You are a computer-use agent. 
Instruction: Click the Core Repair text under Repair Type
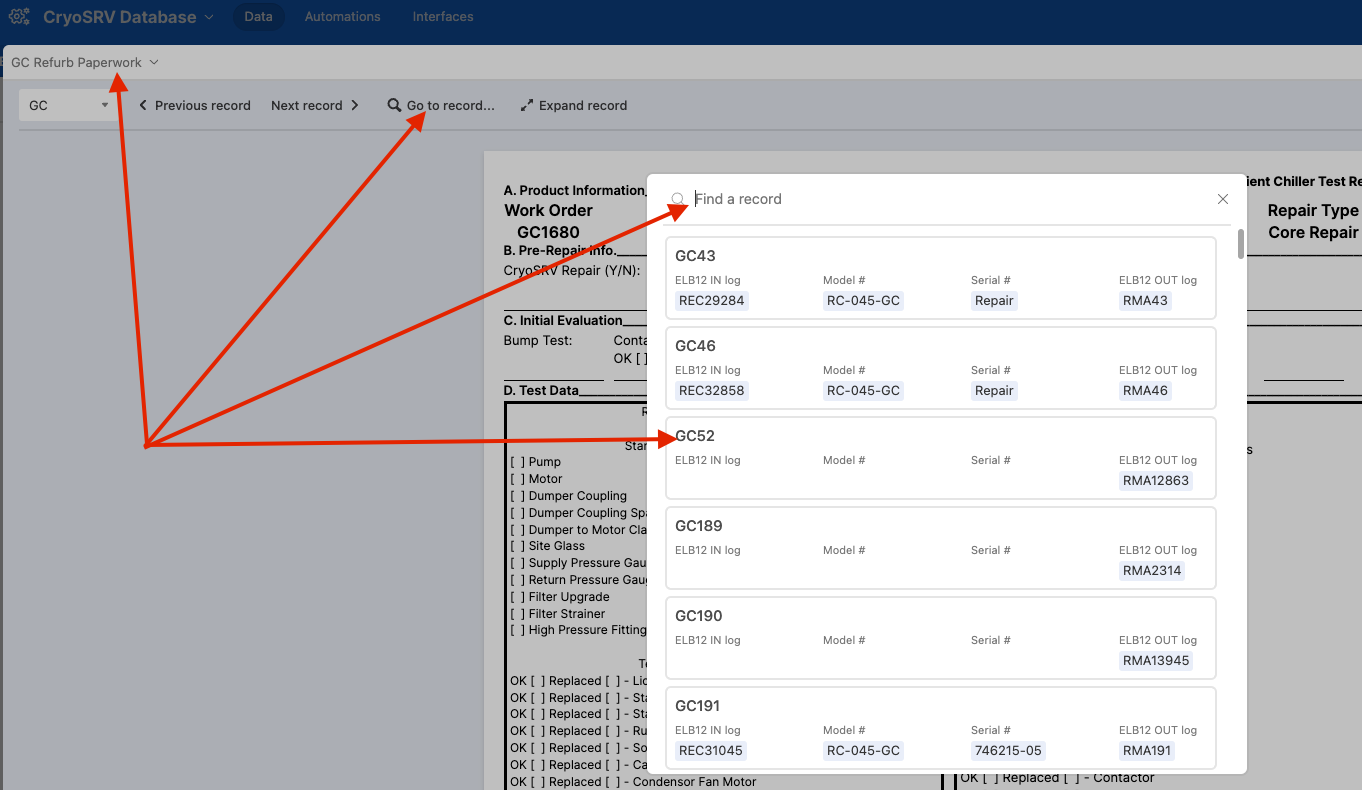click(1313, 232)
